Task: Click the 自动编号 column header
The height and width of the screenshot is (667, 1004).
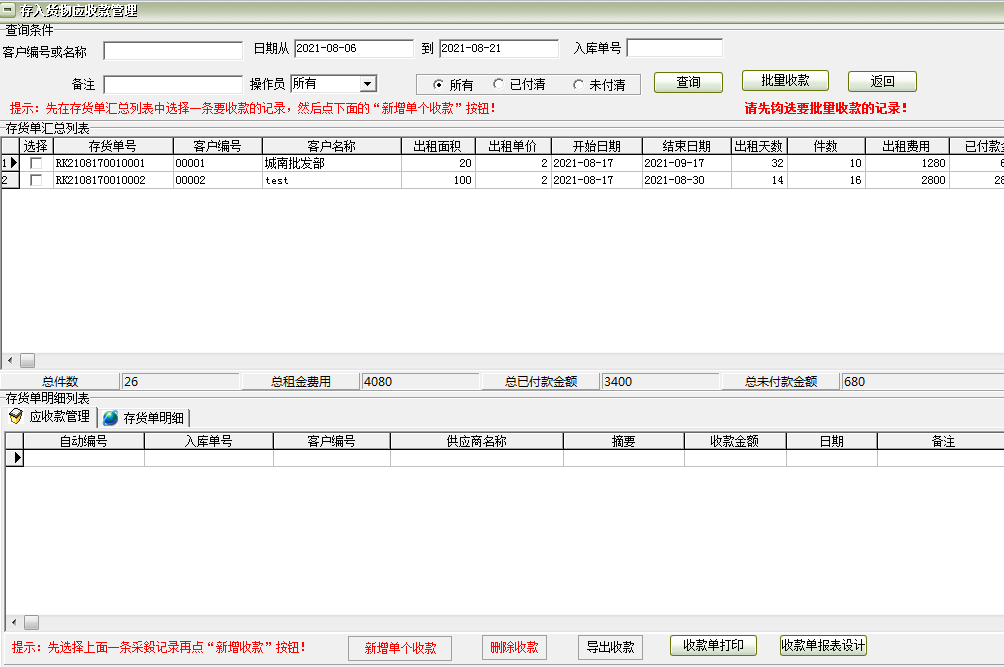Action: pos(84,441)
